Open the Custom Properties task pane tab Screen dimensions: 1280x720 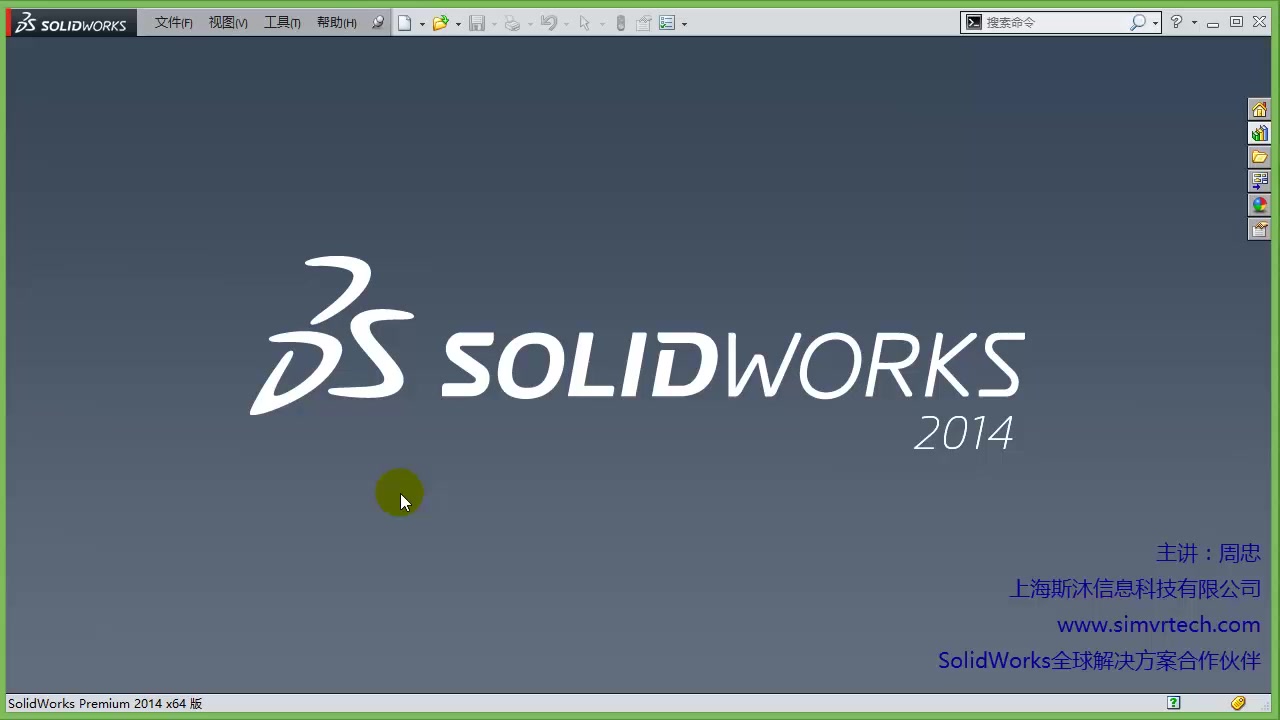(1259, 229)
